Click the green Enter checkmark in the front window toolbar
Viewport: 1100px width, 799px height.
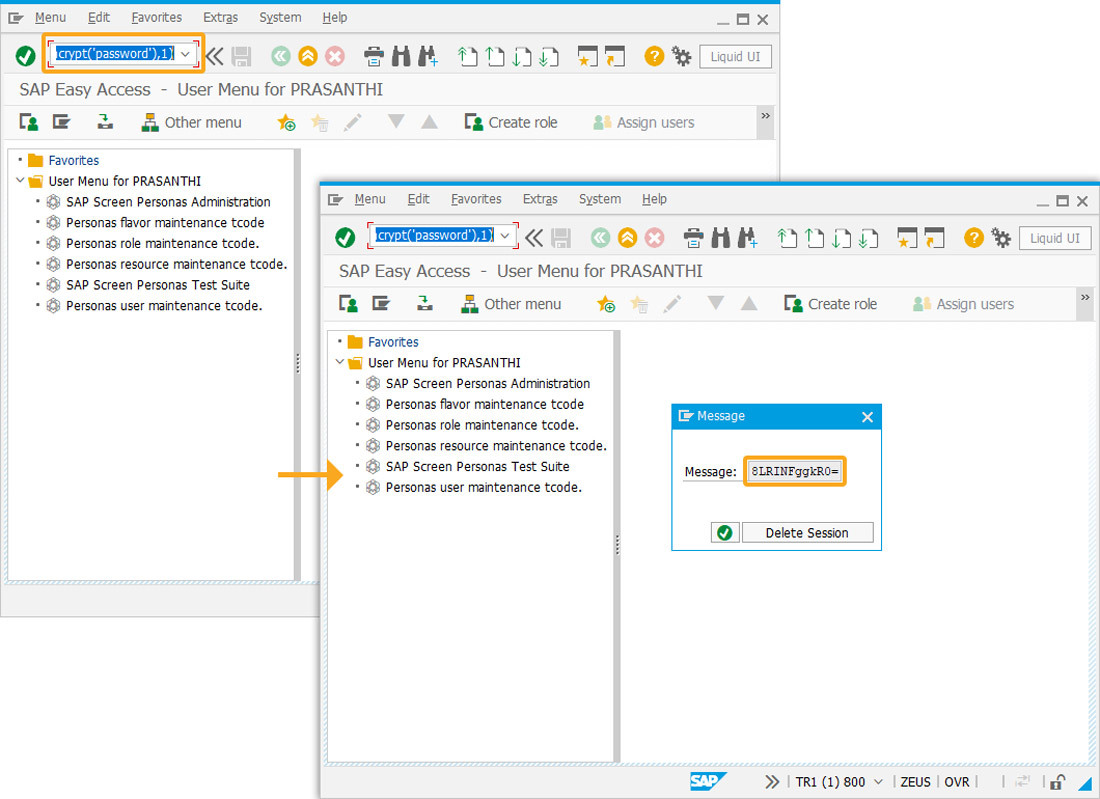pyautogui.click(x=345, y=237)
